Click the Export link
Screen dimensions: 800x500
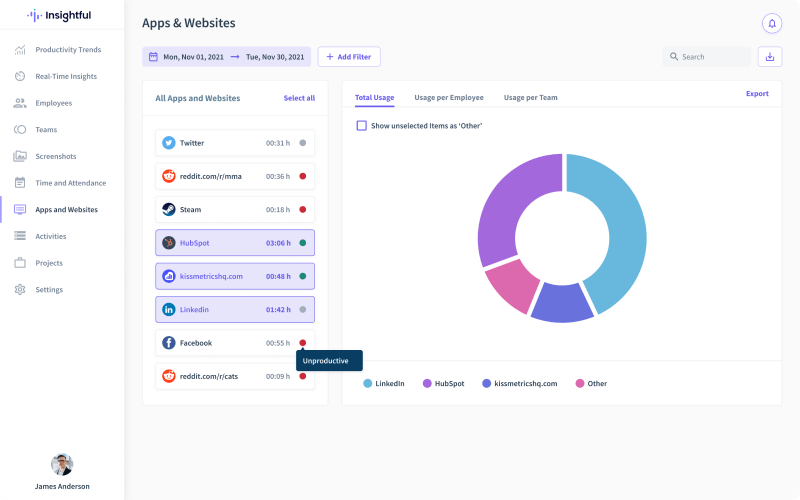pyautogui.click(x=757, y=94)
